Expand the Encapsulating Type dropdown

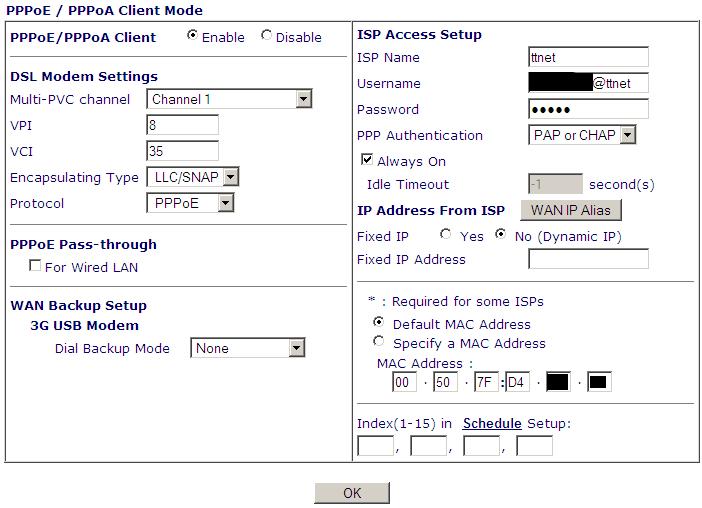click(192, 177)
